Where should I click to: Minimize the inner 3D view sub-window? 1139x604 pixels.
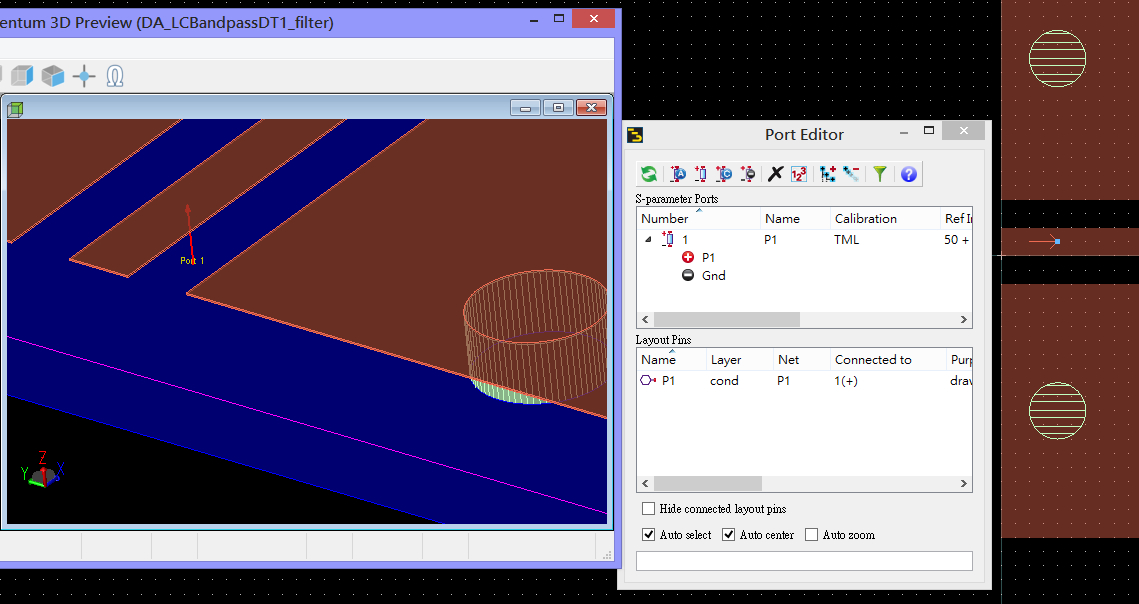click(525, 108)
